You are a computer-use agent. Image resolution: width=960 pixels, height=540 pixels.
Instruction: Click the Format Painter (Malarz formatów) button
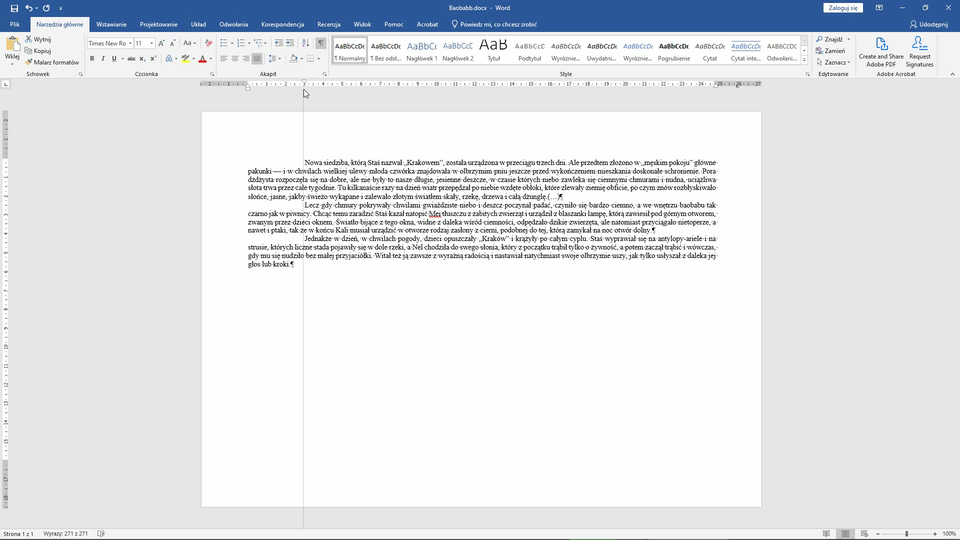52,62
